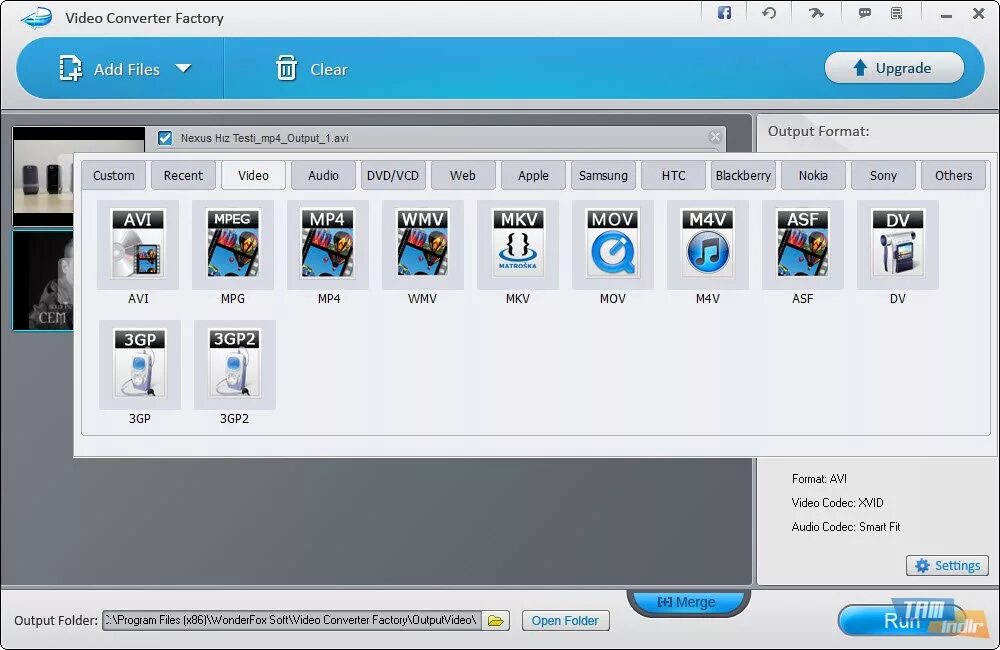Click the refresh/update arrow icon
1000x650 pixels.
(x=769, y=13)
